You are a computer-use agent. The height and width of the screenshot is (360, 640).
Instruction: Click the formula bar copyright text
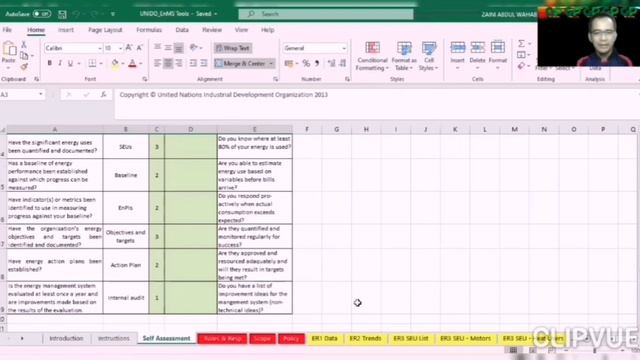(224, 95)
